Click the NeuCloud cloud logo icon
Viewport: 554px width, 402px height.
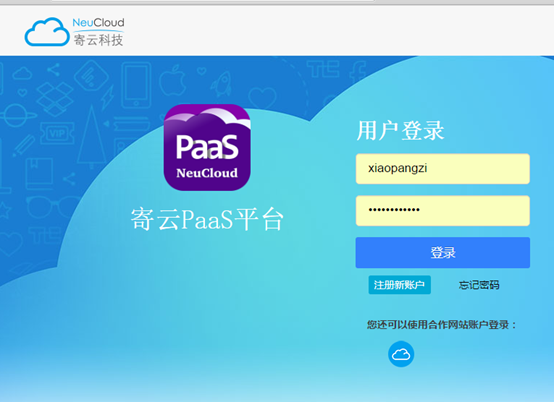pyautogui.click(x=47, y=32)
